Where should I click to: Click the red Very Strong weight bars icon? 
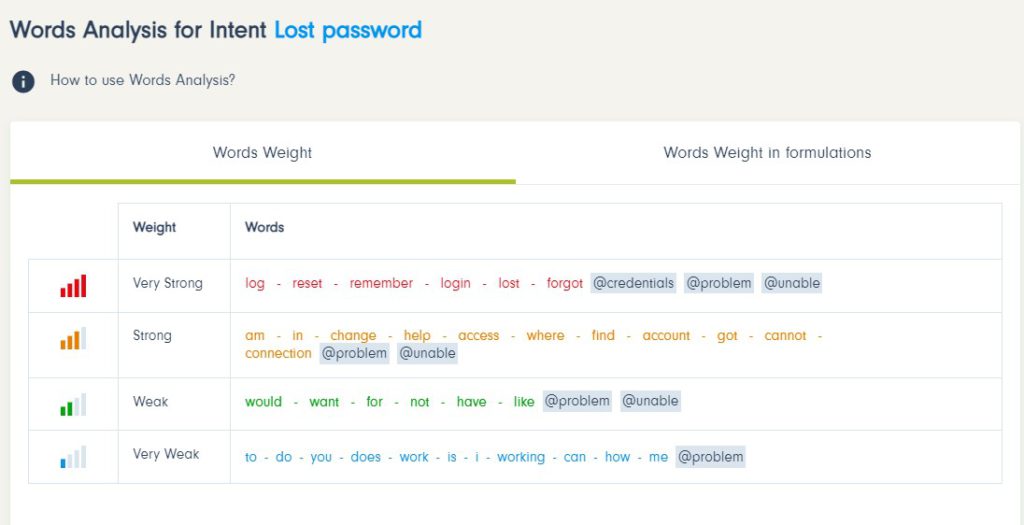click(x=73, y=286)
